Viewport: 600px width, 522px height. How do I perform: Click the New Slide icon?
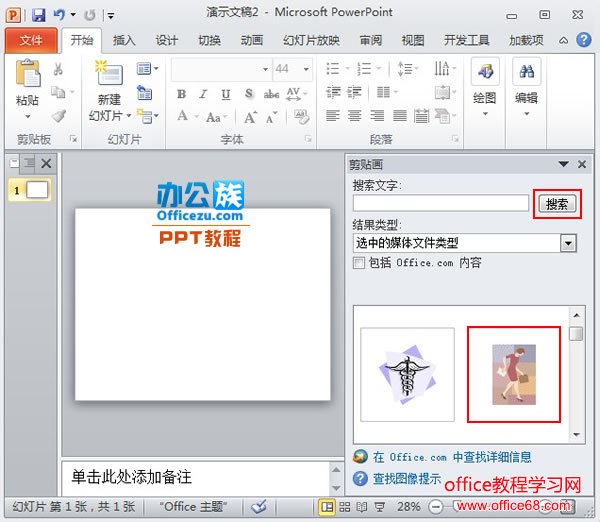point(109,73)
